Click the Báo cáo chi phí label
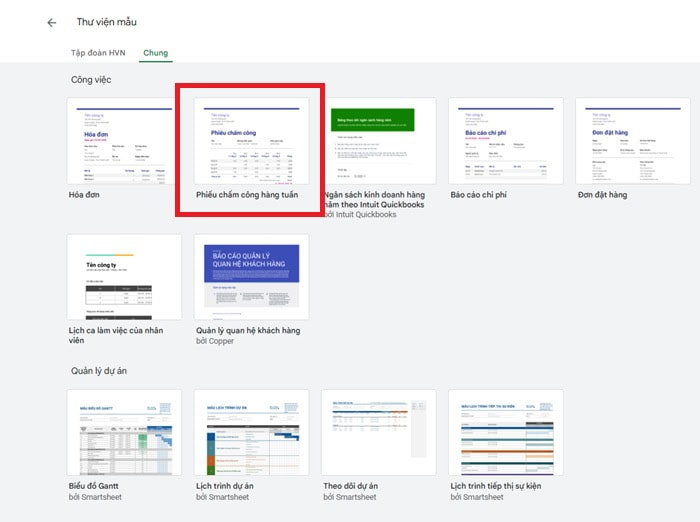 click(478, 194)
